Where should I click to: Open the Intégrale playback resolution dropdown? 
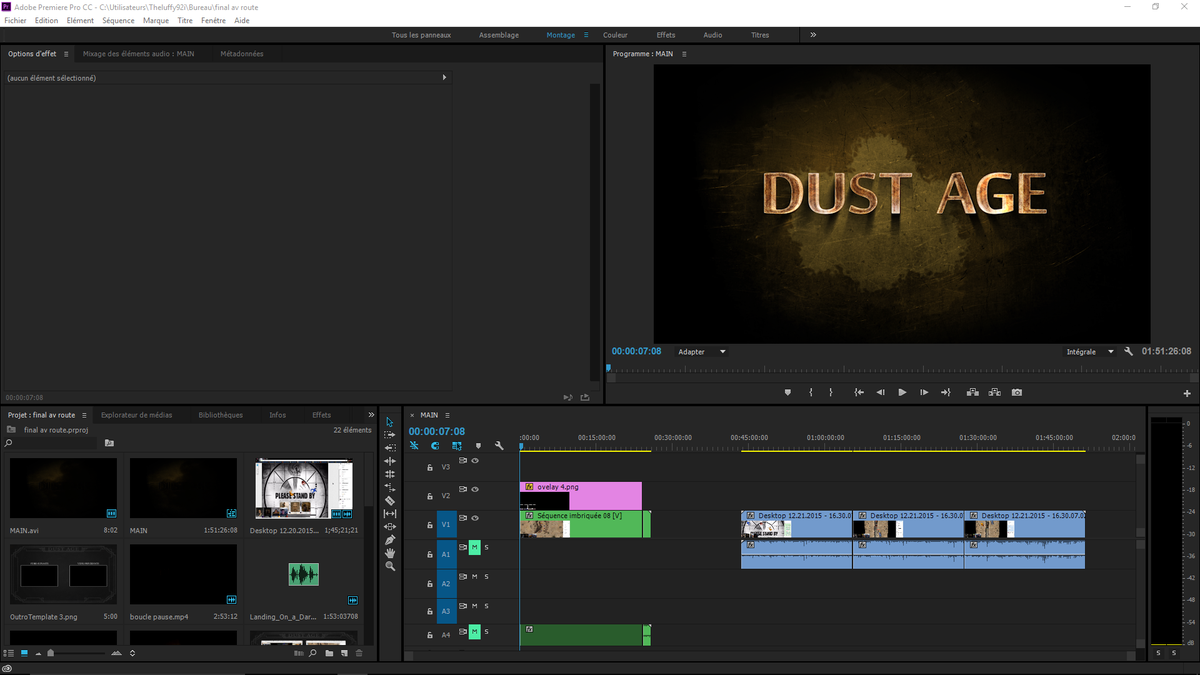1090,352
